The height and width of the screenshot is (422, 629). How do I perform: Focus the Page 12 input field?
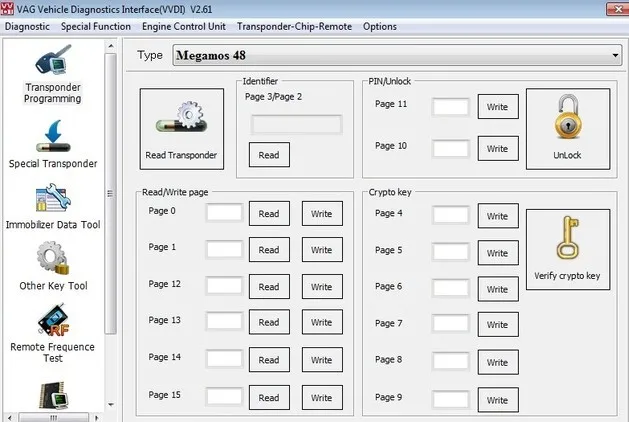(x=224, y=286)
